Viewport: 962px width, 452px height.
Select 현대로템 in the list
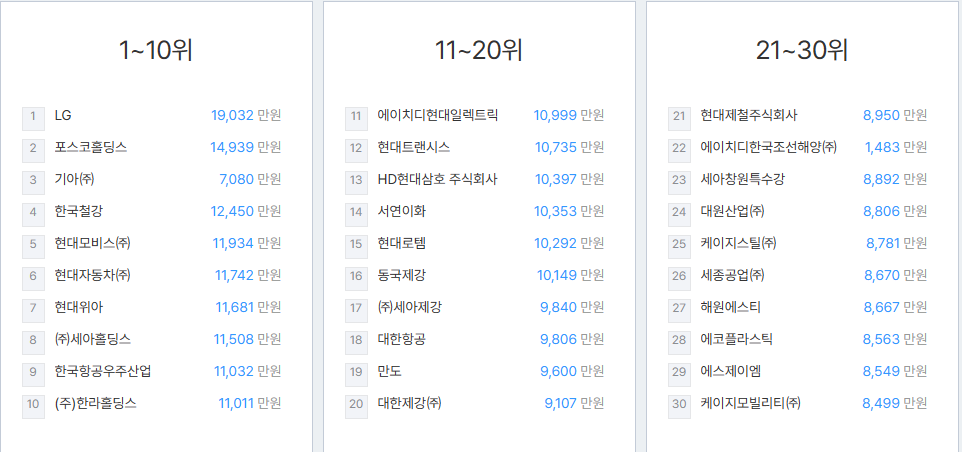tap(401, 243)
